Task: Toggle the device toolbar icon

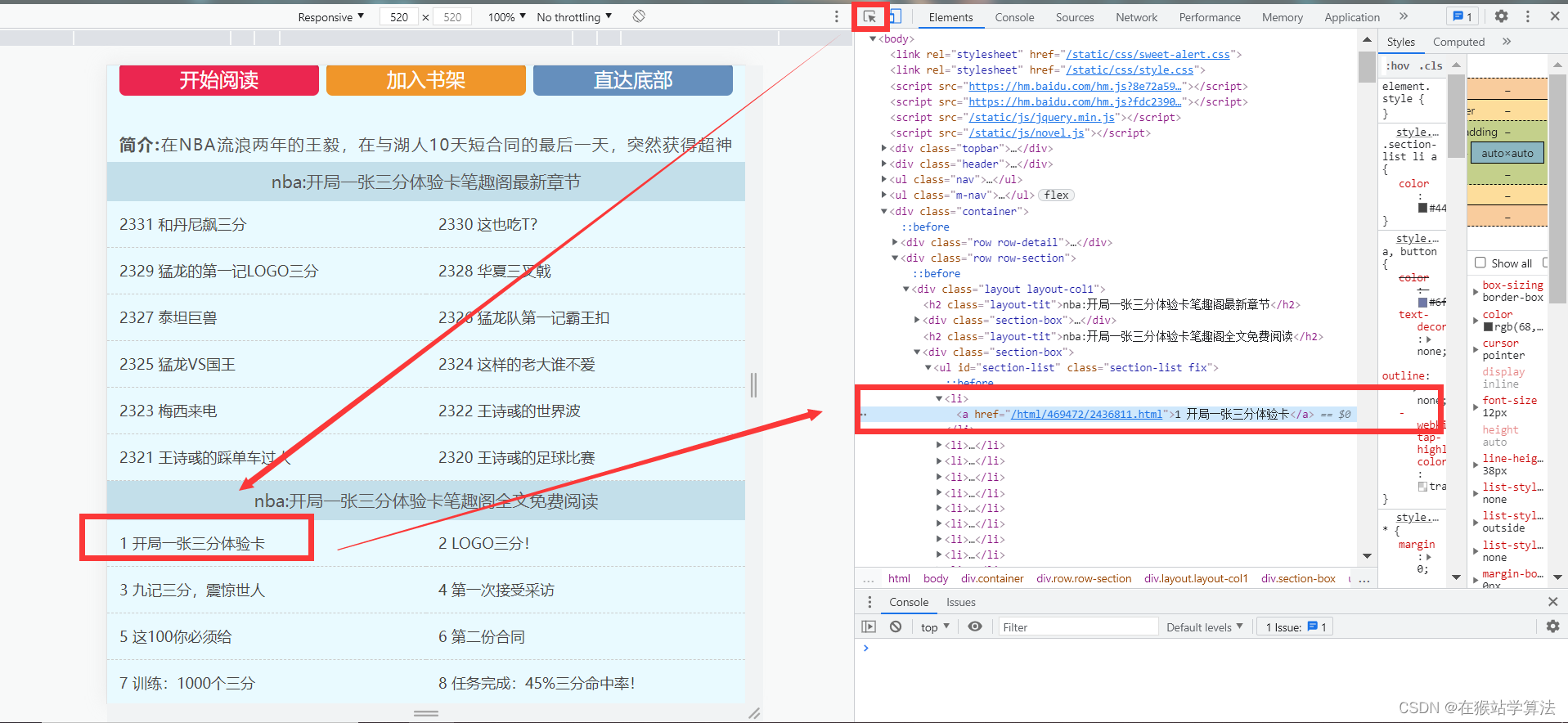Action: tap(895, 16)
